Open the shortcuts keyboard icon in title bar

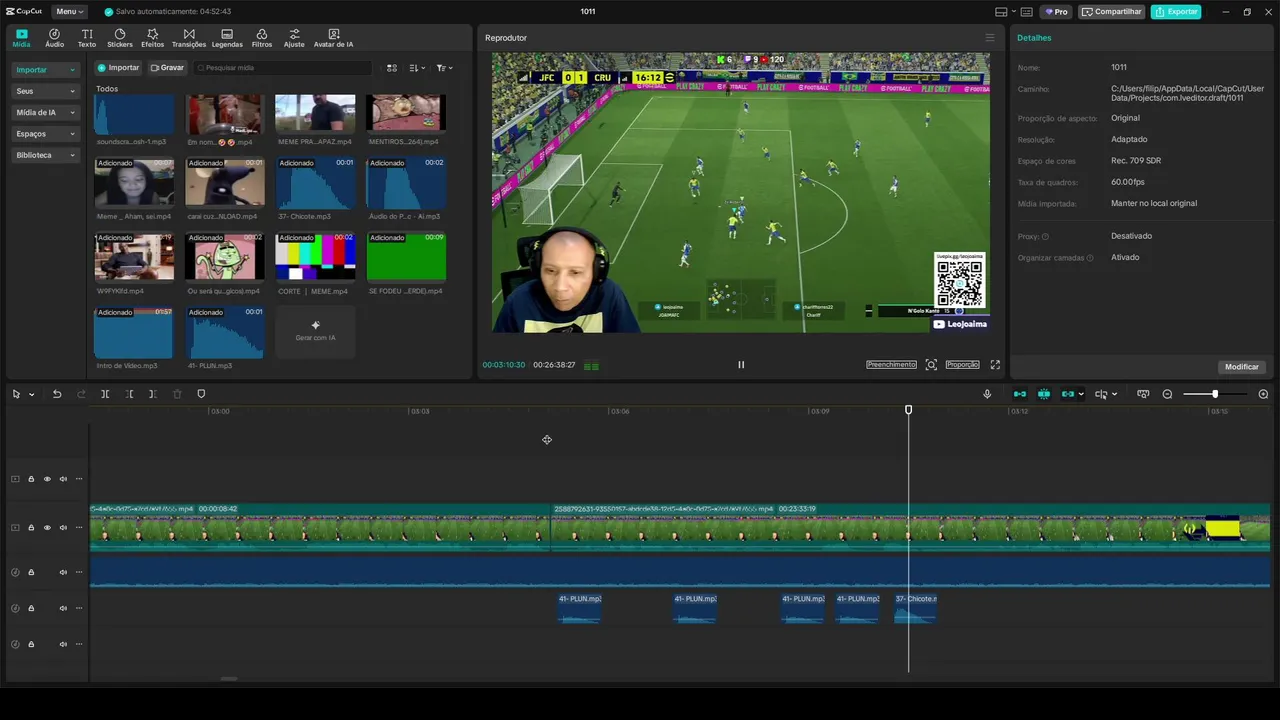tap(1026, 12)
